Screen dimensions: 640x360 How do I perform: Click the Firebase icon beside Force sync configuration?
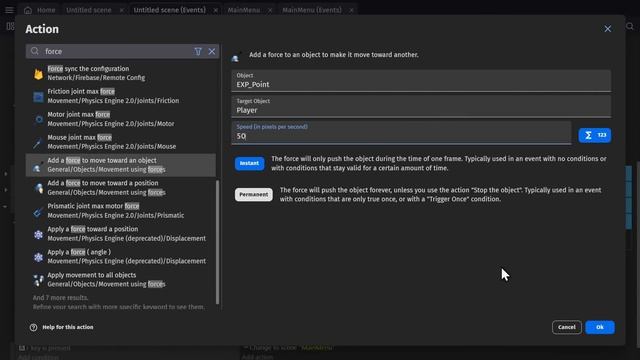[x=38, y=73]
